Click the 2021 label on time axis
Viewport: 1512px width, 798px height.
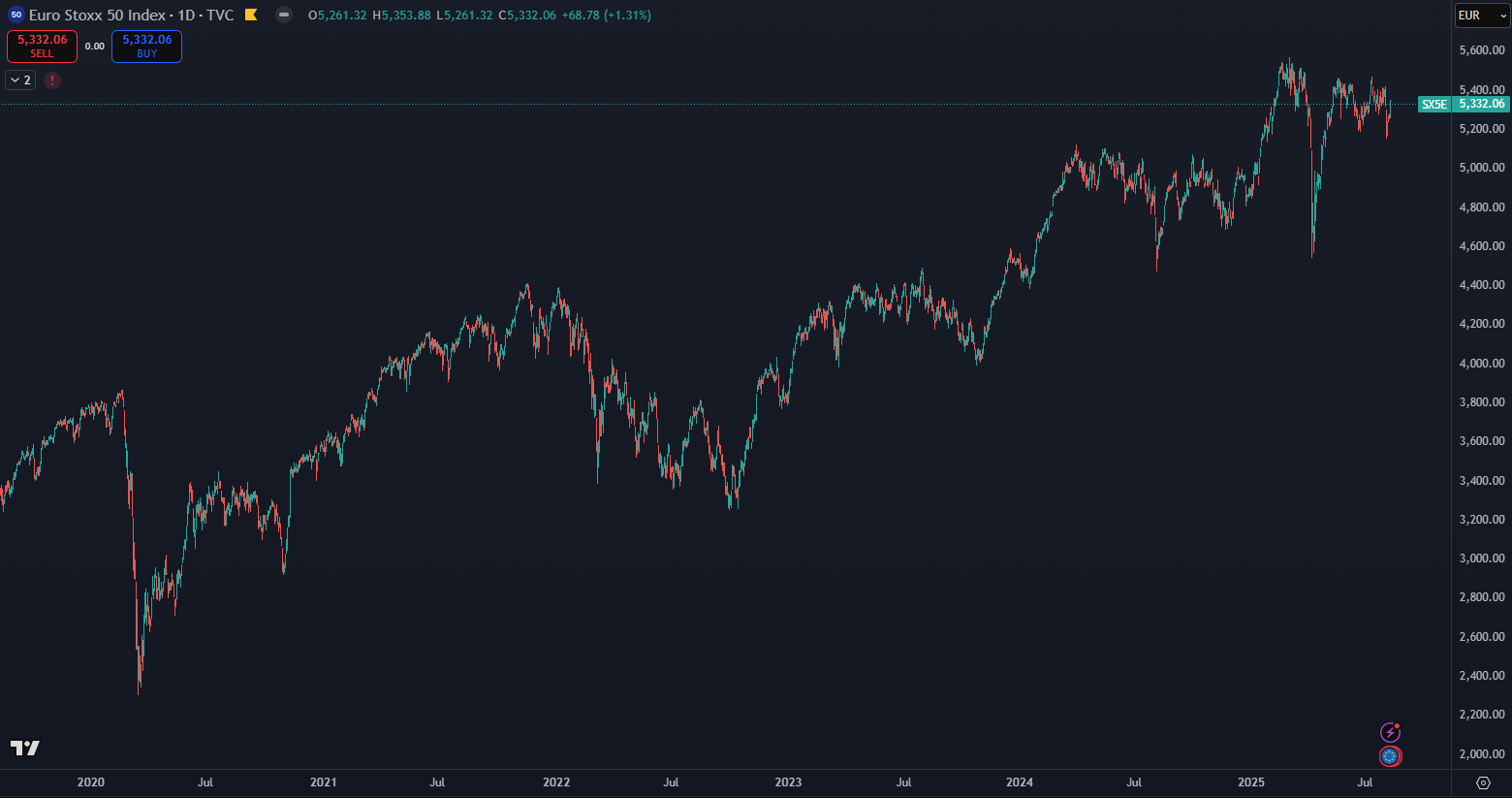[x=323, y=782]
